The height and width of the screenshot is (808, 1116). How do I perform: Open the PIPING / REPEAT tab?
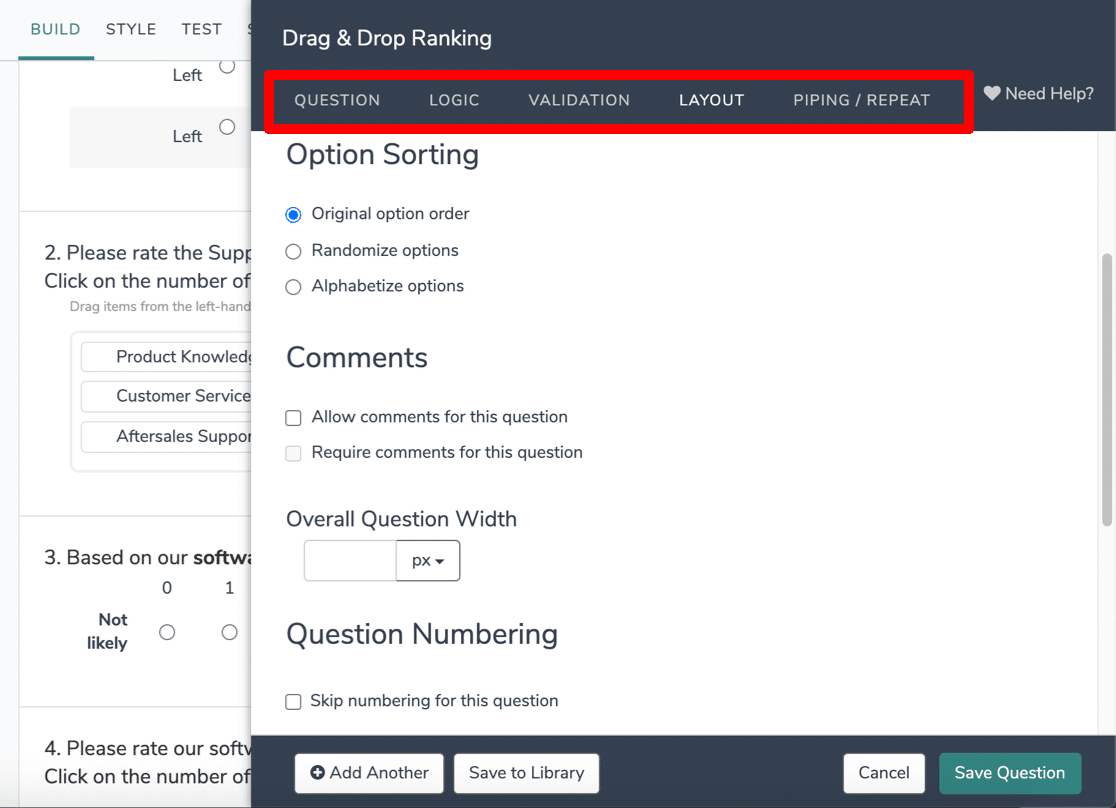click(x=861, y=100)
